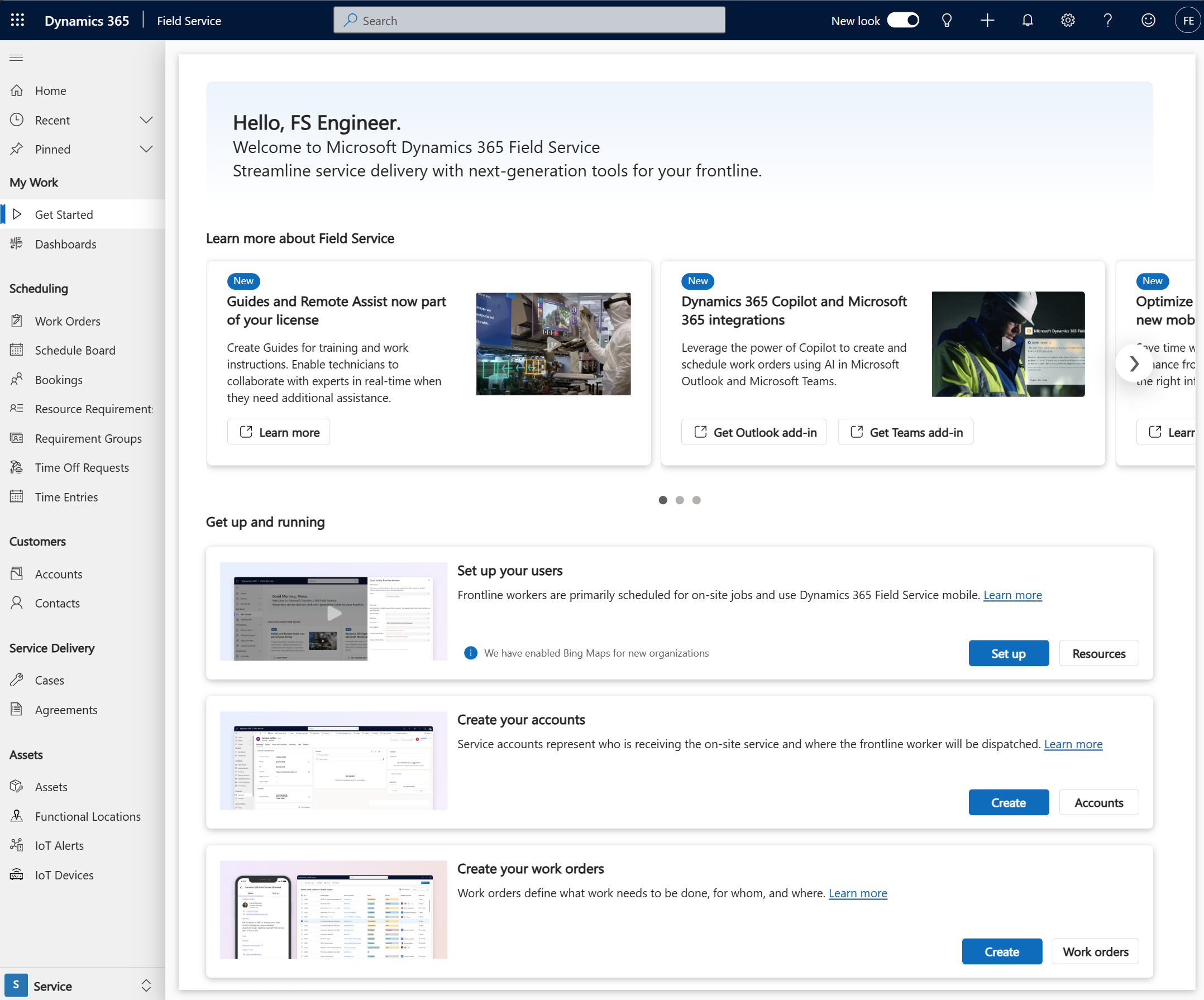Click the Get Outlook add-in button
The image size is (1204, 1000).
tap(755, 432)
